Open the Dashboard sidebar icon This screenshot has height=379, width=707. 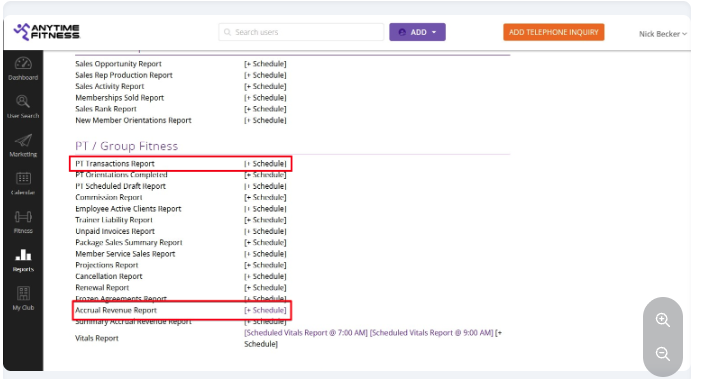(23, 68)
